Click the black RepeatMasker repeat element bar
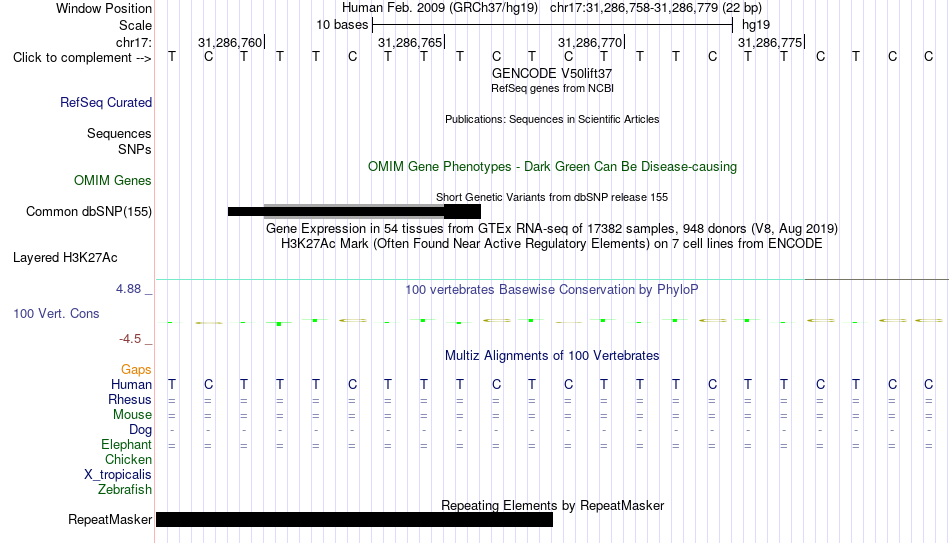The height and width of the screenshot is (543, 950). (354, 519)
